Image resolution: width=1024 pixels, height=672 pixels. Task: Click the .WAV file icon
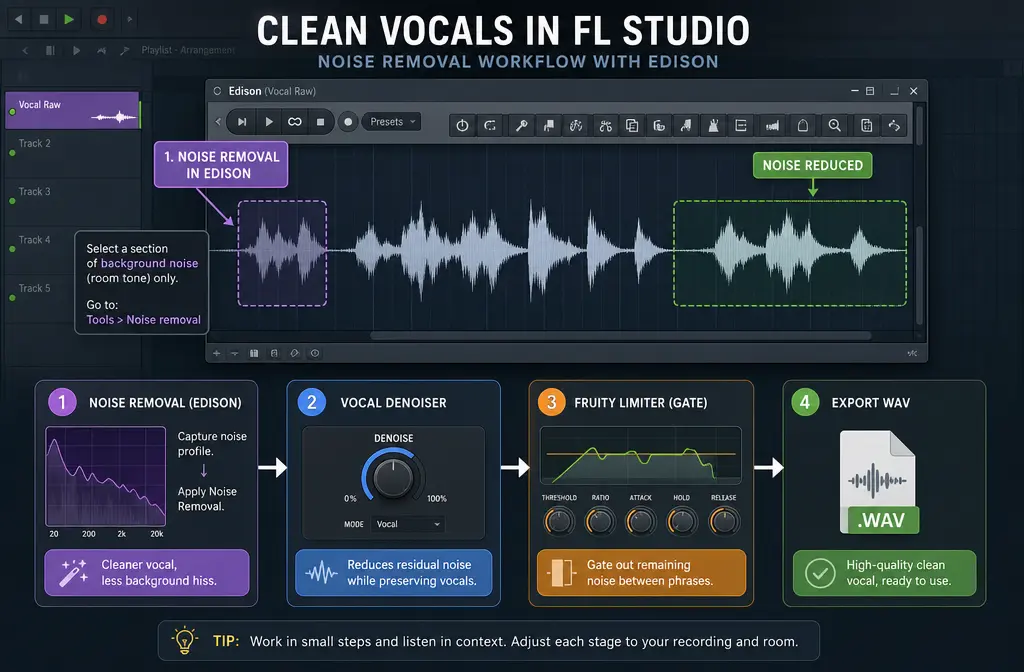point(879,482)
